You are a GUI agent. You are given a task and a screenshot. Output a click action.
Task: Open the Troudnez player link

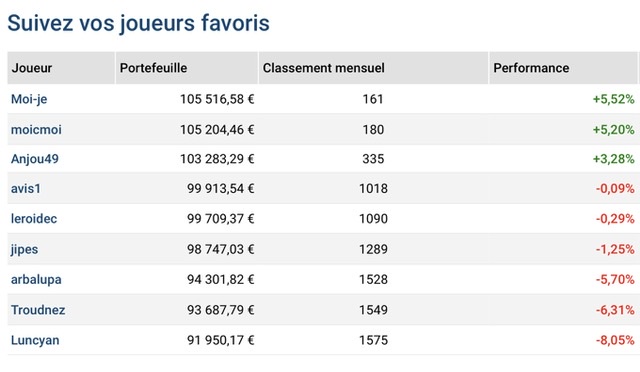pos(38,310)
